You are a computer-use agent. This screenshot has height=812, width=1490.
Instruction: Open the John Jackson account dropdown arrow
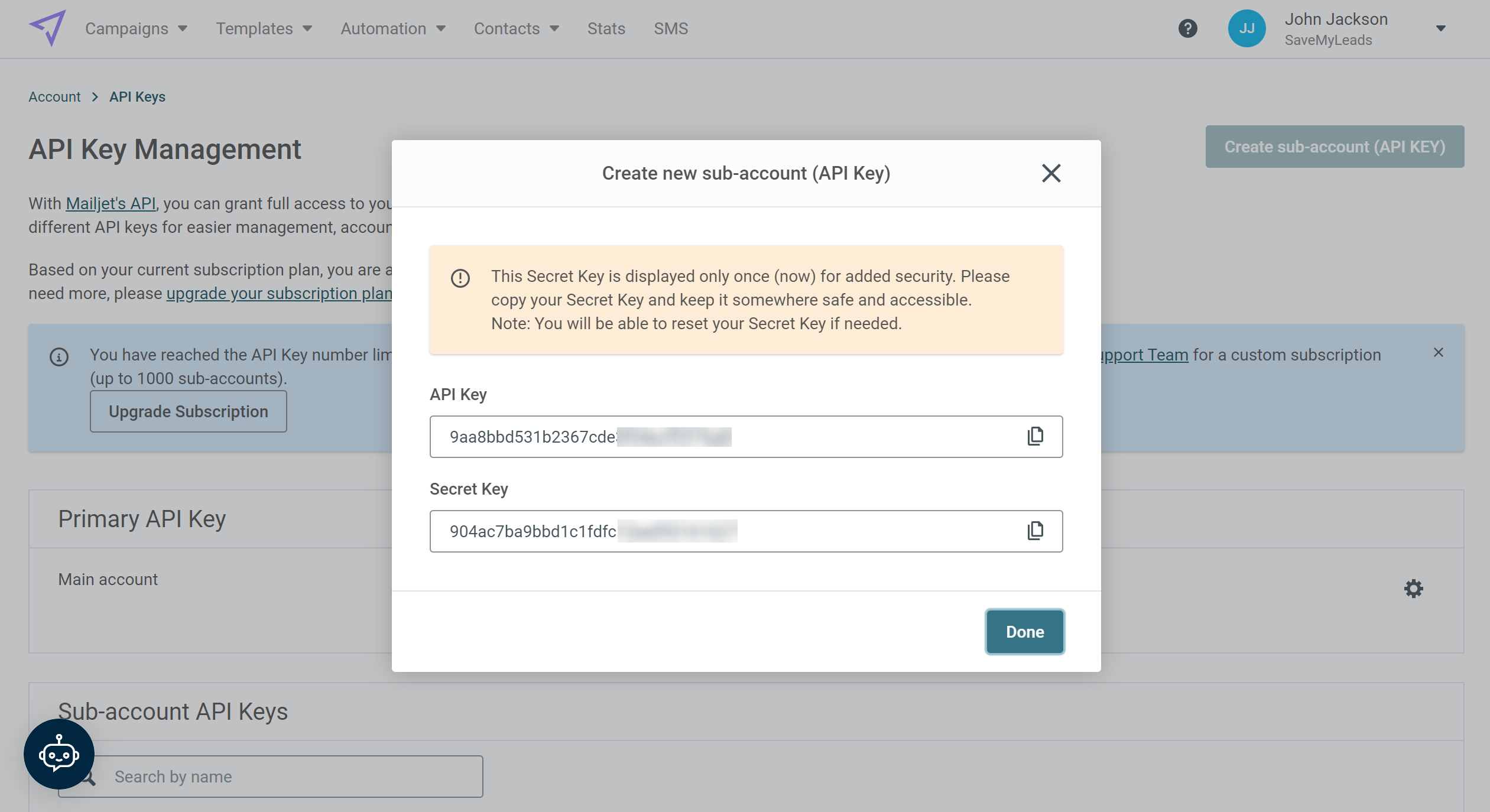(x=1440, y=28)
